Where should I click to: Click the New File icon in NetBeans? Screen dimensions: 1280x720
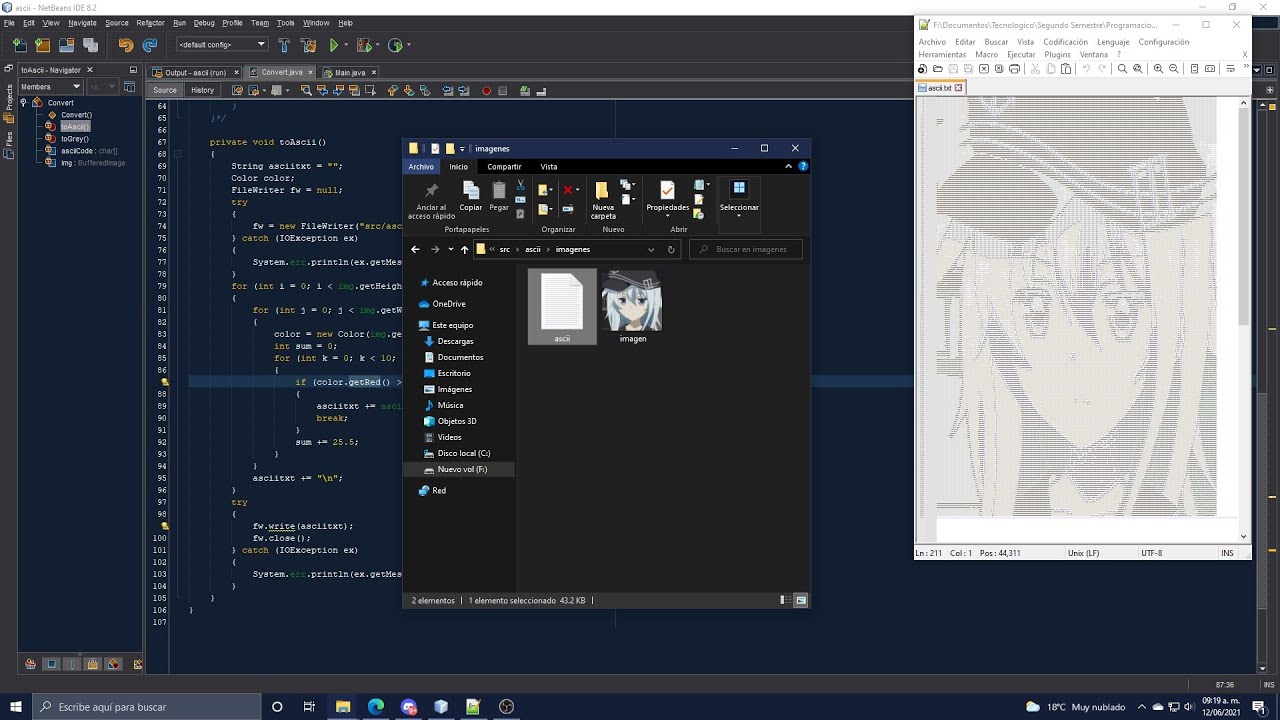(19, 44)
